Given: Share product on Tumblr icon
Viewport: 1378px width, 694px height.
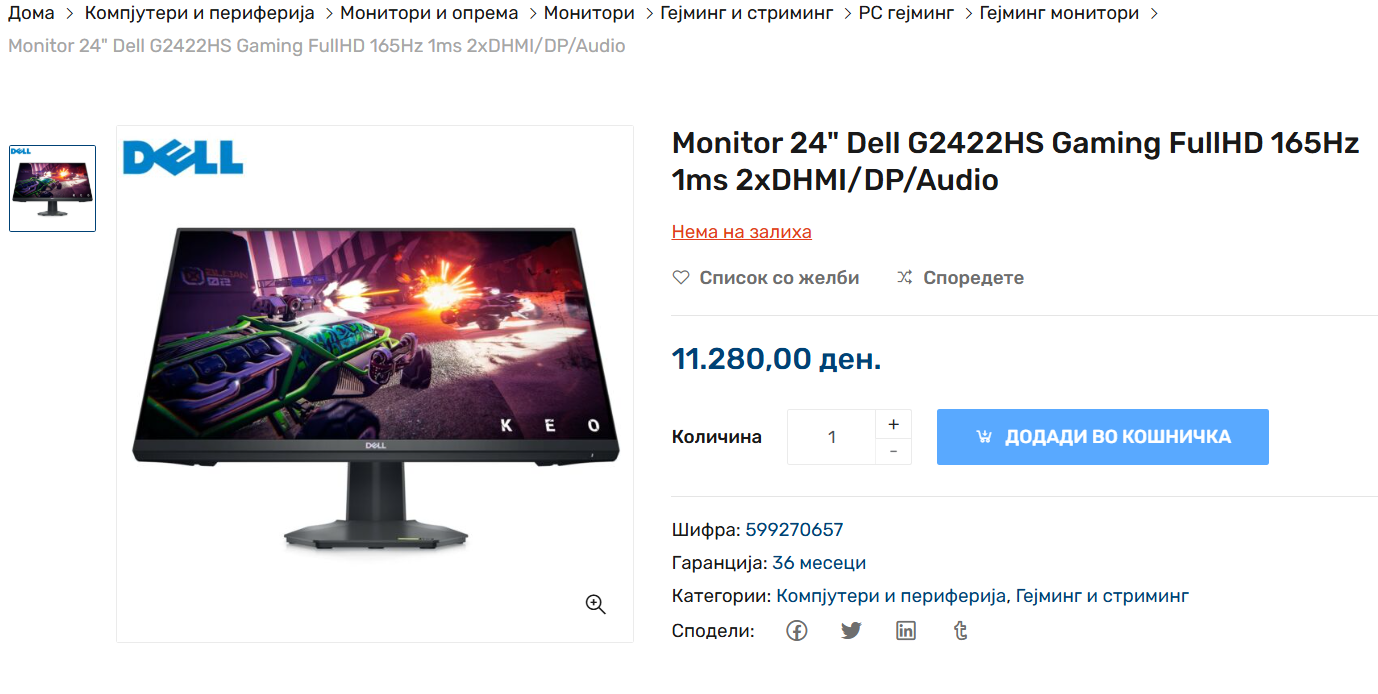Looking at the screenshot, I should pyautogui.click(x=961, y=631).
